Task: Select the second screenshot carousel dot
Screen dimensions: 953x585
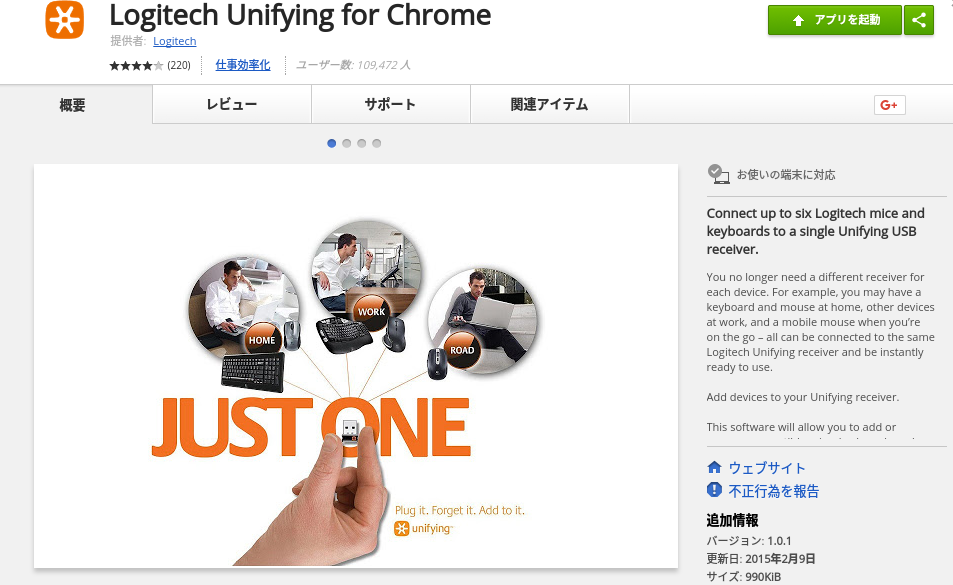Action: (x=346, y=143)
